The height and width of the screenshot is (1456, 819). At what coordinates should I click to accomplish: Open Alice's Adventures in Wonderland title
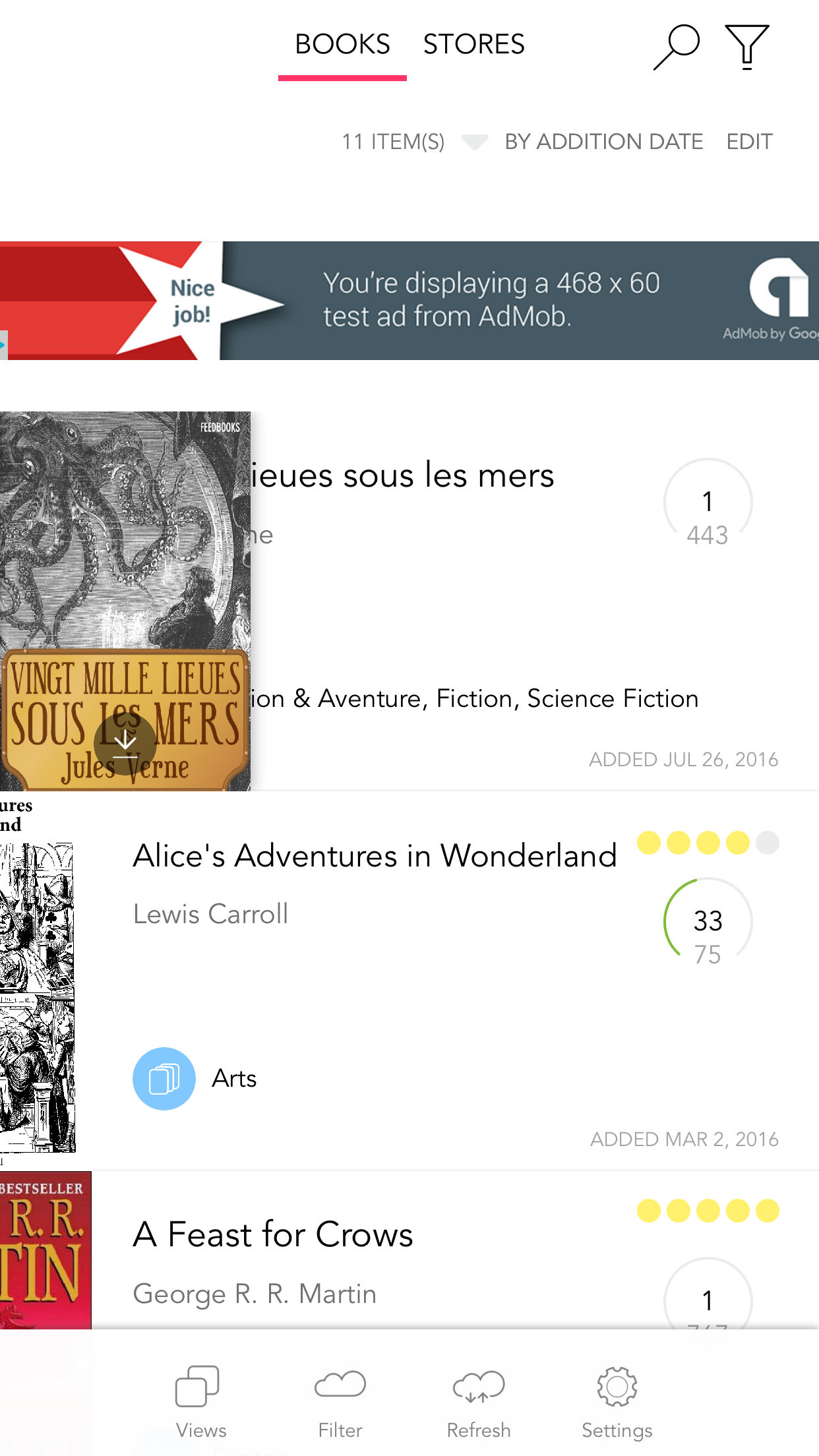pos(375,856)
